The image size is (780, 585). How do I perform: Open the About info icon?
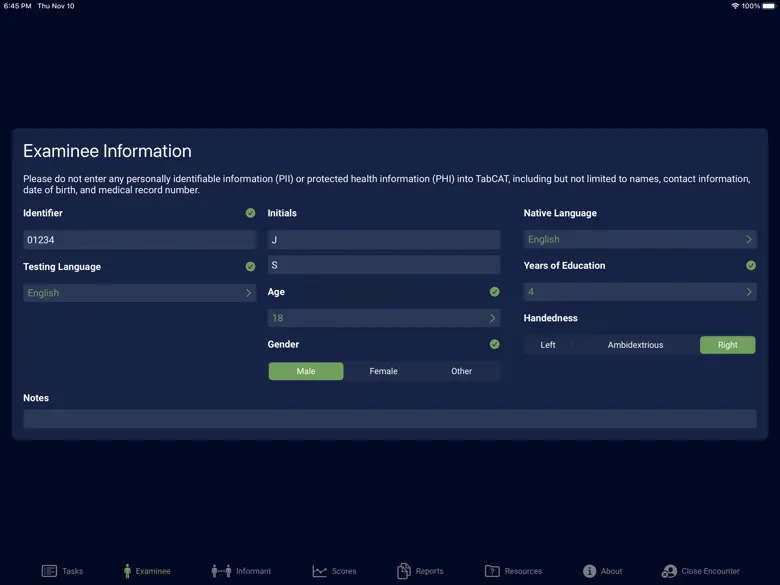point(589,571)
